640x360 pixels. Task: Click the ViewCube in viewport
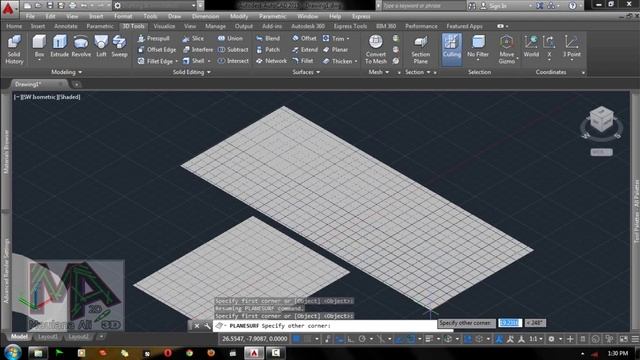(x=601, y=119)
